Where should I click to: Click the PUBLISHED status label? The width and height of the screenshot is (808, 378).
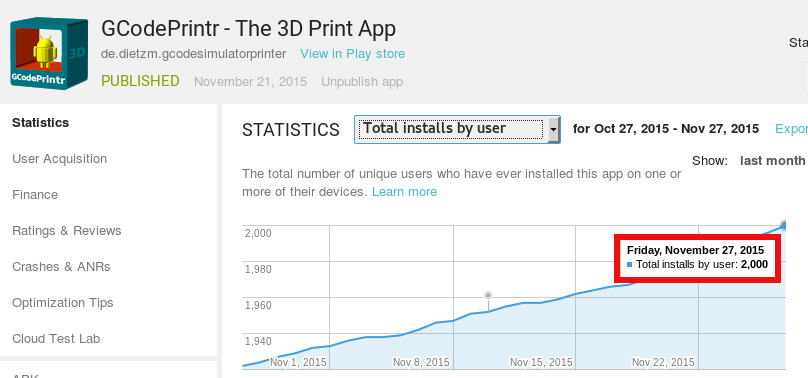point(140,81)
